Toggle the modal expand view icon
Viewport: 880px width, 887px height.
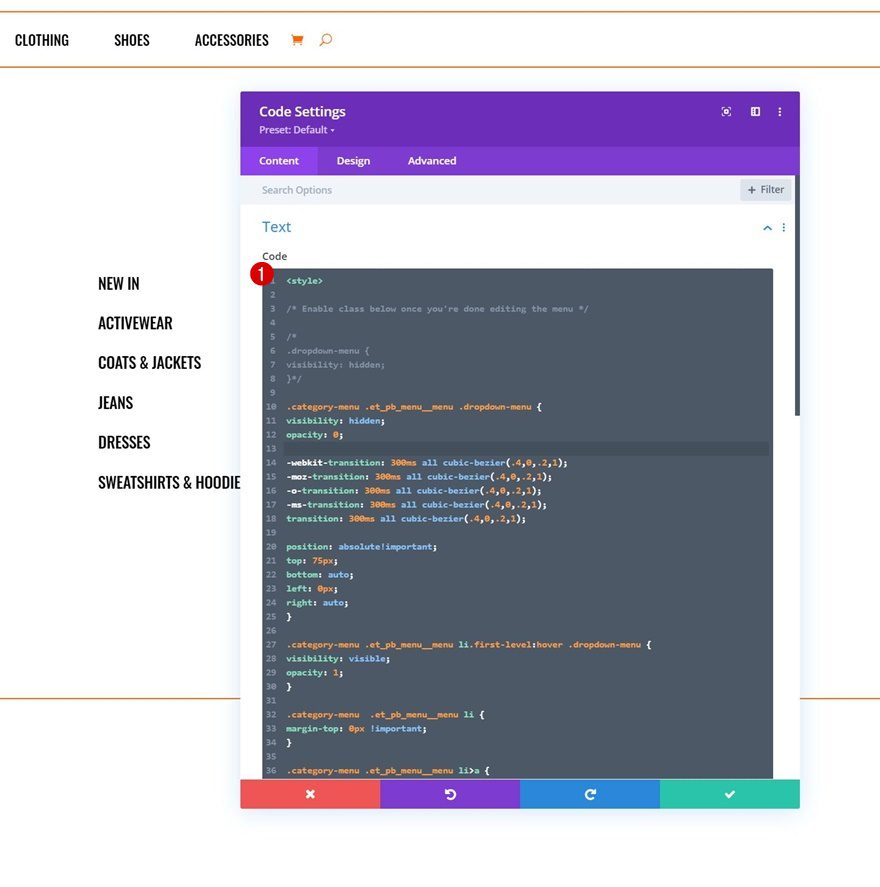pyautogui.click(x=755, y=112)
